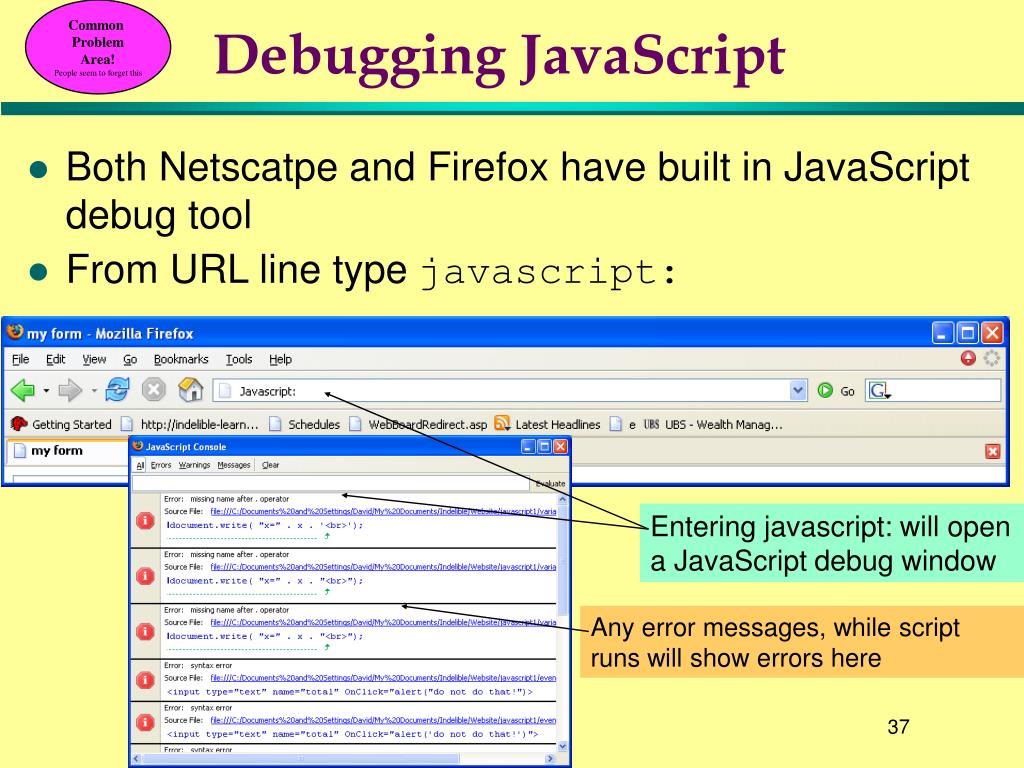Click the 'Debugging JavaScript' slide title
1024x768 pixels.
500,57
